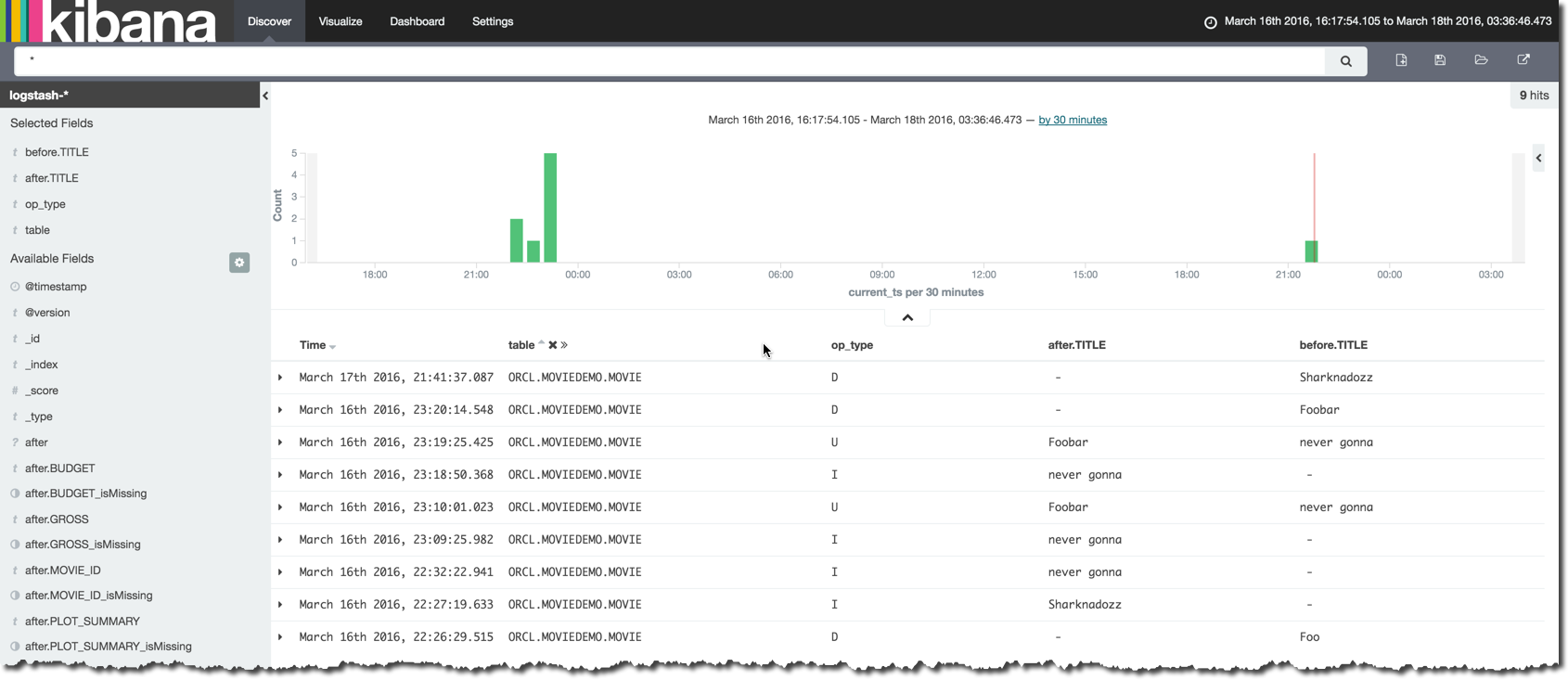The image size is (1568, 680).
Task: Sort by the Time column arrow
Action: pyautogui.click(x=333, y=347)
